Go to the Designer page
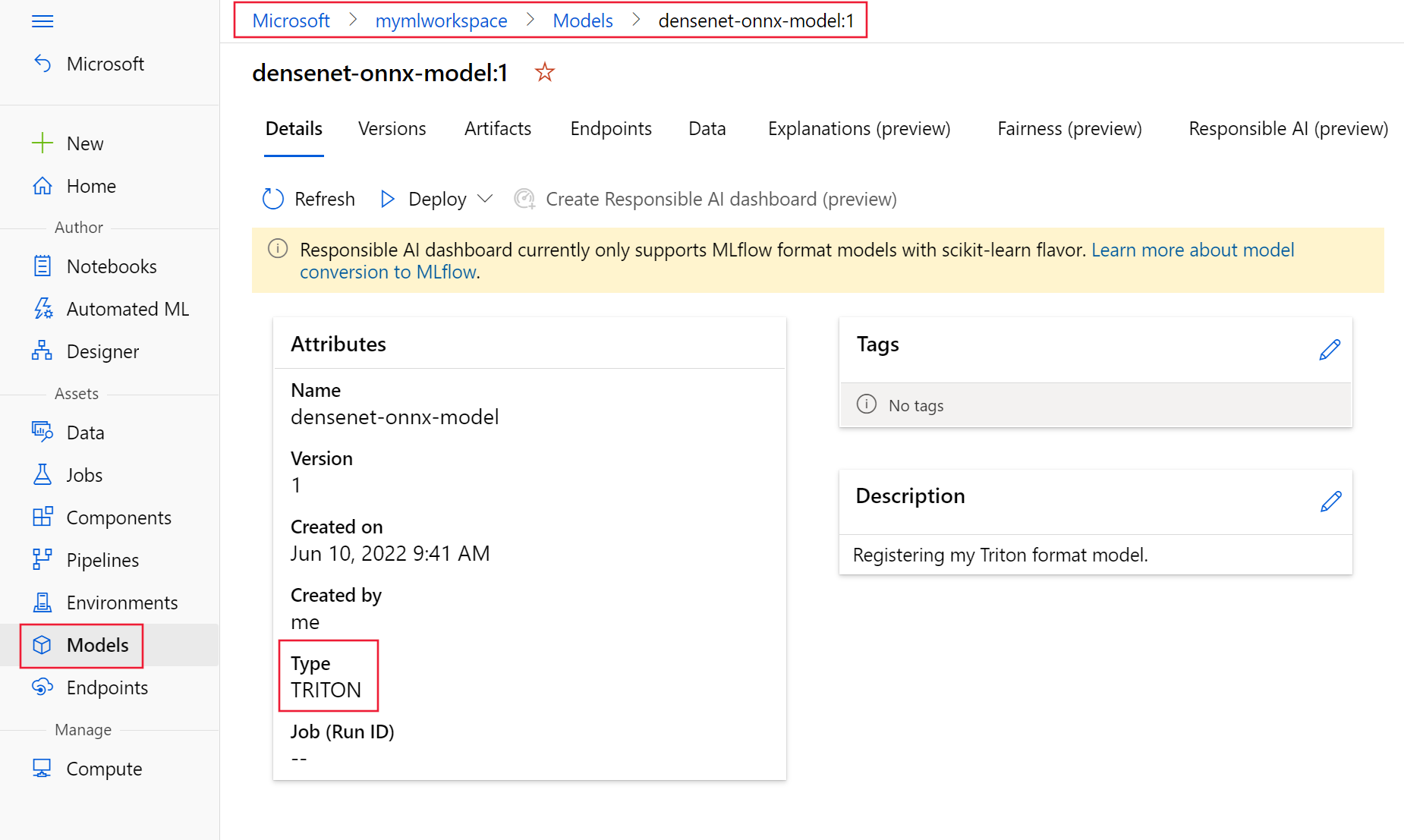 (x=102, y=351)
